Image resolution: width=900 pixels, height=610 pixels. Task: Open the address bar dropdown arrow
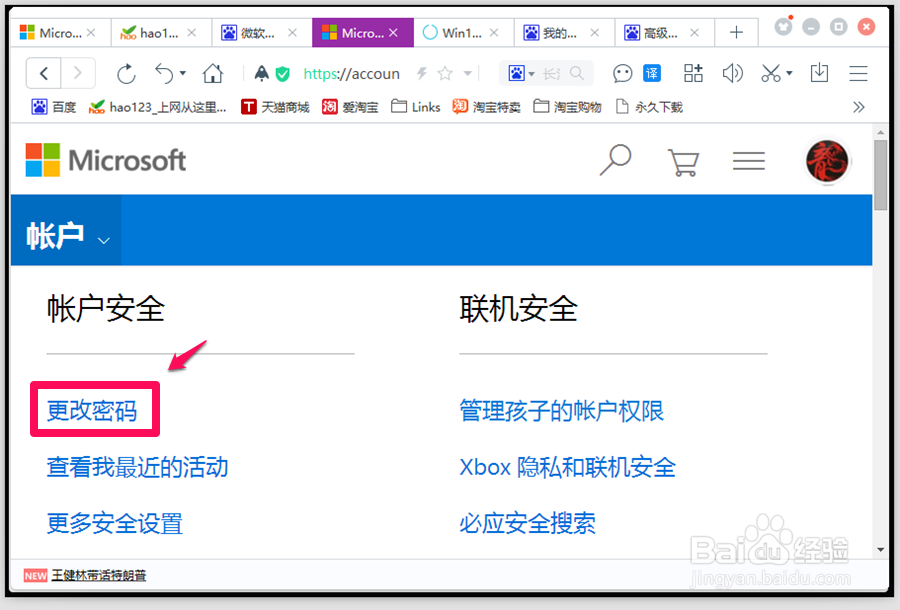468,73
